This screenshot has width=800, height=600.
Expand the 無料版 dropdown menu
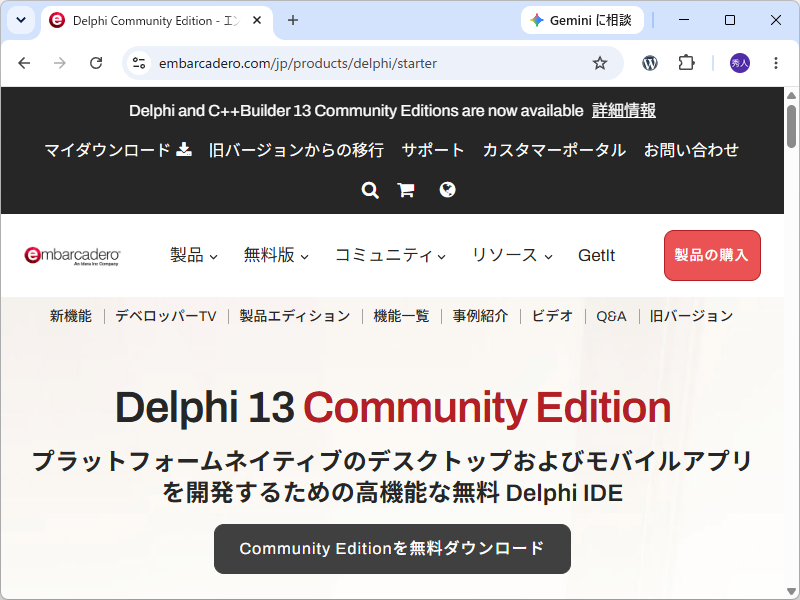tap(276, 255)
